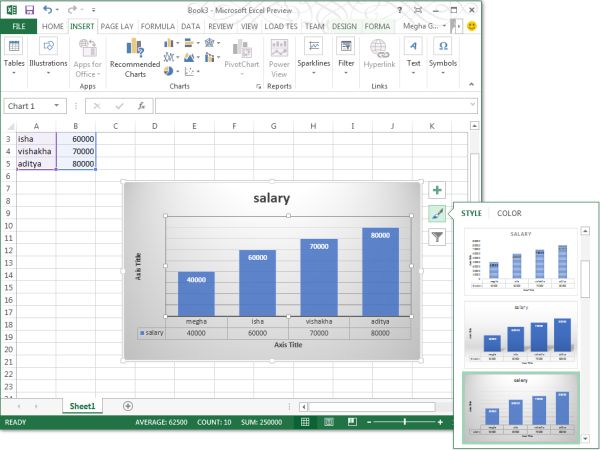Open the Insert Line Chart dropdown
The image size is (600, 450).
pyautogui.click(x=171, y=57)
